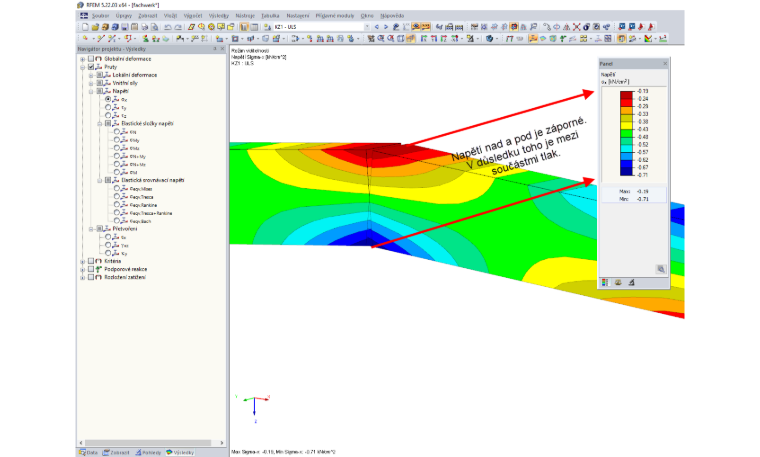The width and height of the screenshot is (760, 457).
Task: Open the KZ1 - ULS load case dropdown
Action: 366,27
